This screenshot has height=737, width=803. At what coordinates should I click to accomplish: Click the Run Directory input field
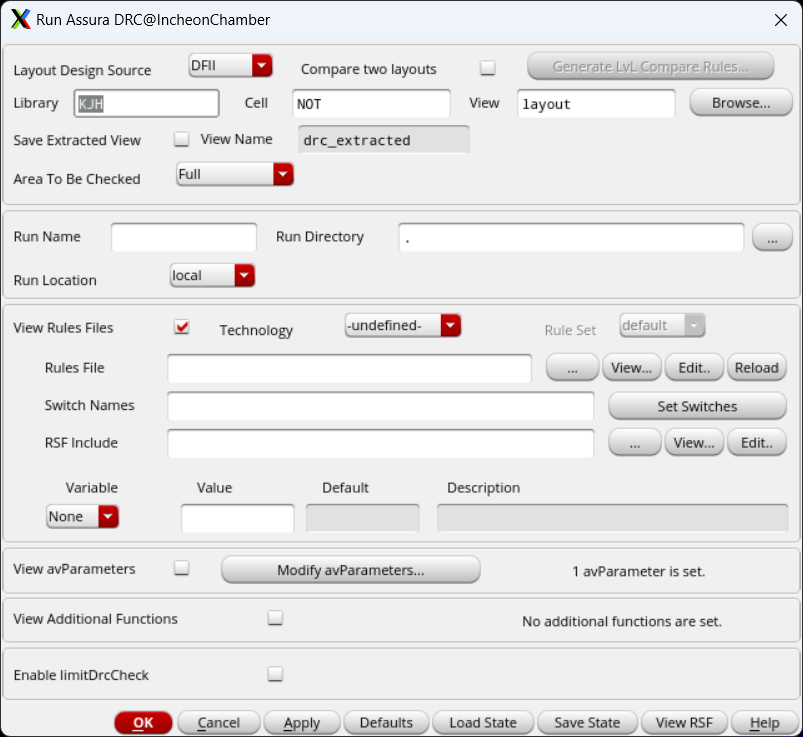coord(571,237)
